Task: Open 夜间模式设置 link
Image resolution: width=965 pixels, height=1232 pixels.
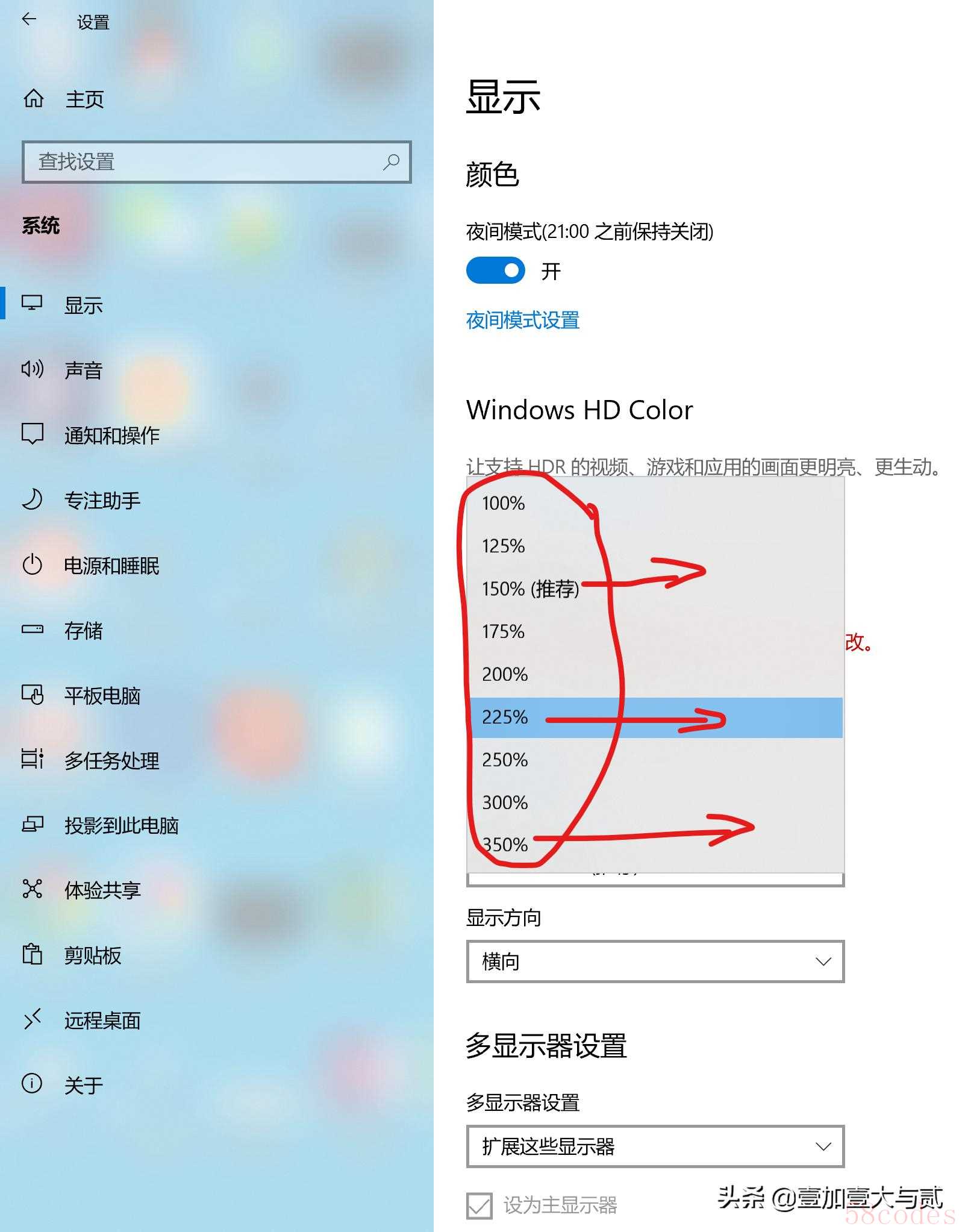Action: tap(522, 320)
